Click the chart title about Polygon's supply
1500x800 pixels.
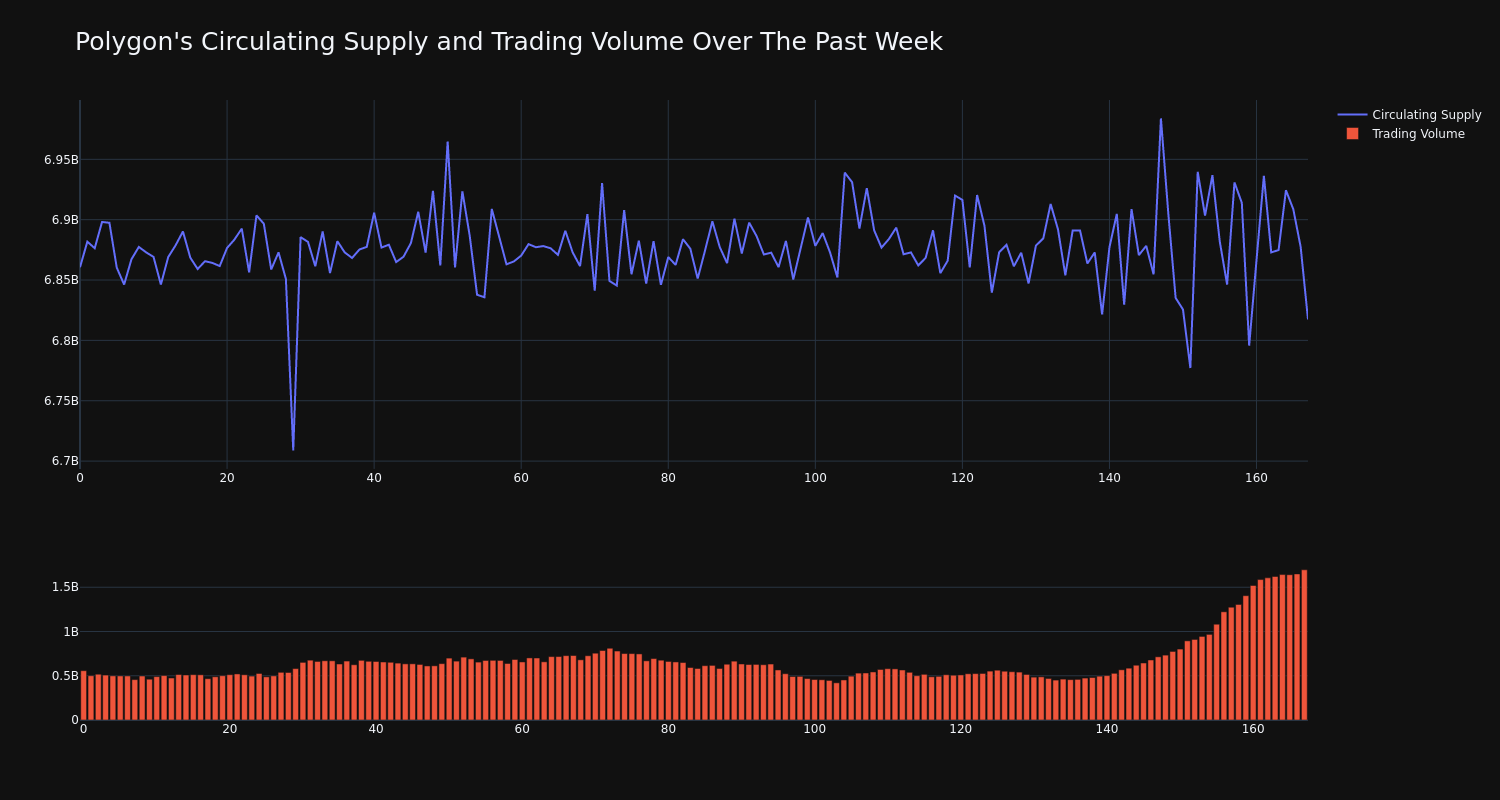(x=508, y=42)
